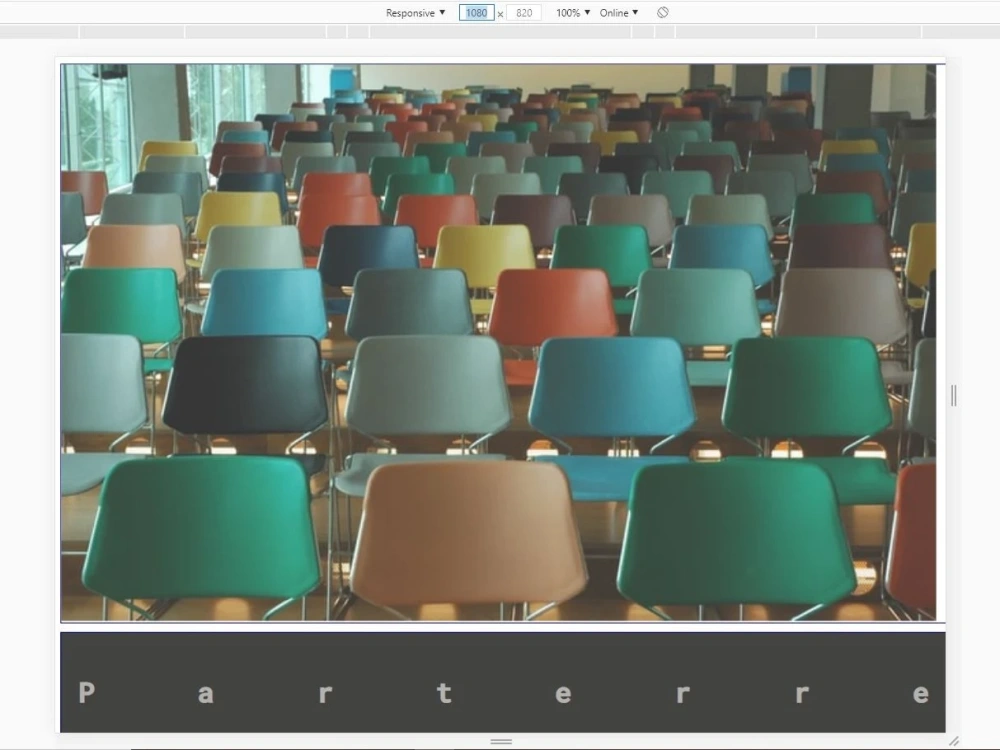Click the bottom edge viewport resize handle

coord(501,742)
